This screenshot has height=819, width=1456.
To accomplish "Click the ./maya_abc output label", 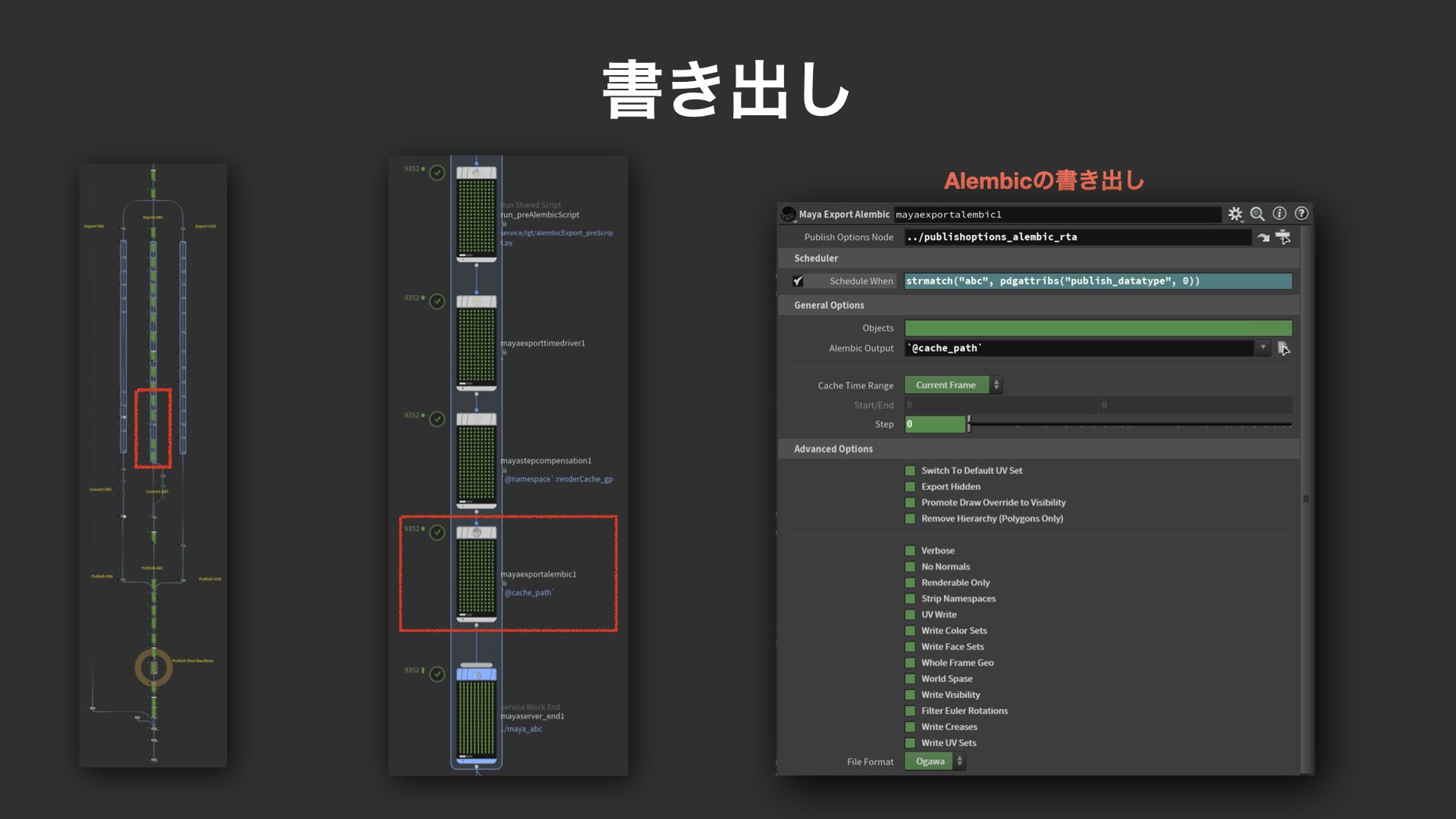I will click(522, 730).
